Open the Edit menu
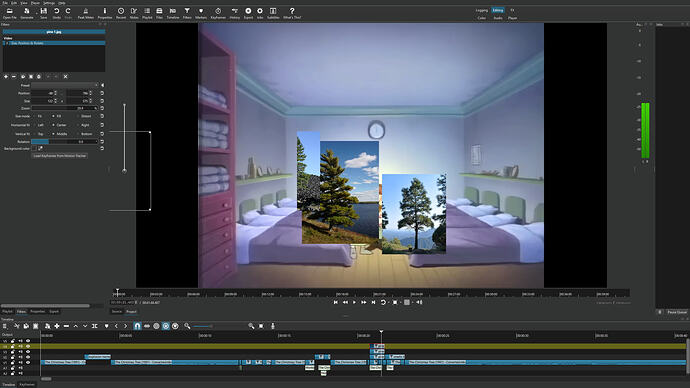The image size is (690, 388). [14, 3]
